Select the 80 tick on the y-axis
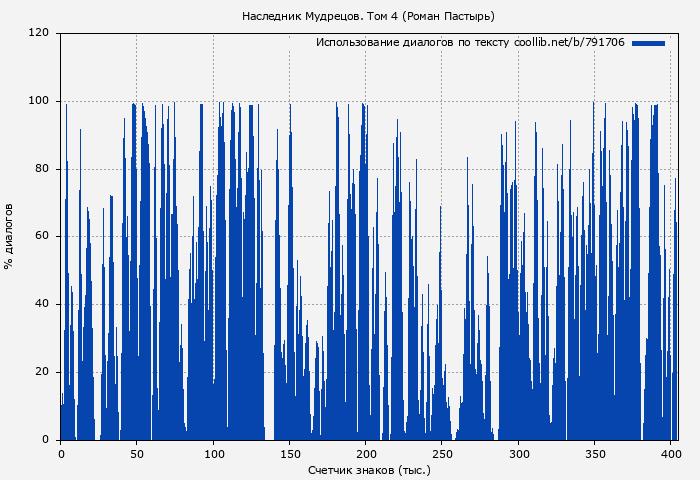Viewport: 700px width, 480px height. [42, 169]
